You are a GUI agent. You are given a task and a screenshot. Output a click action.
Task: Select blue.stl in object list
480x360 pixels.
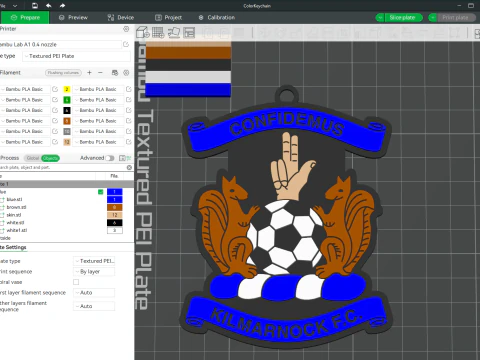[14, 199]
